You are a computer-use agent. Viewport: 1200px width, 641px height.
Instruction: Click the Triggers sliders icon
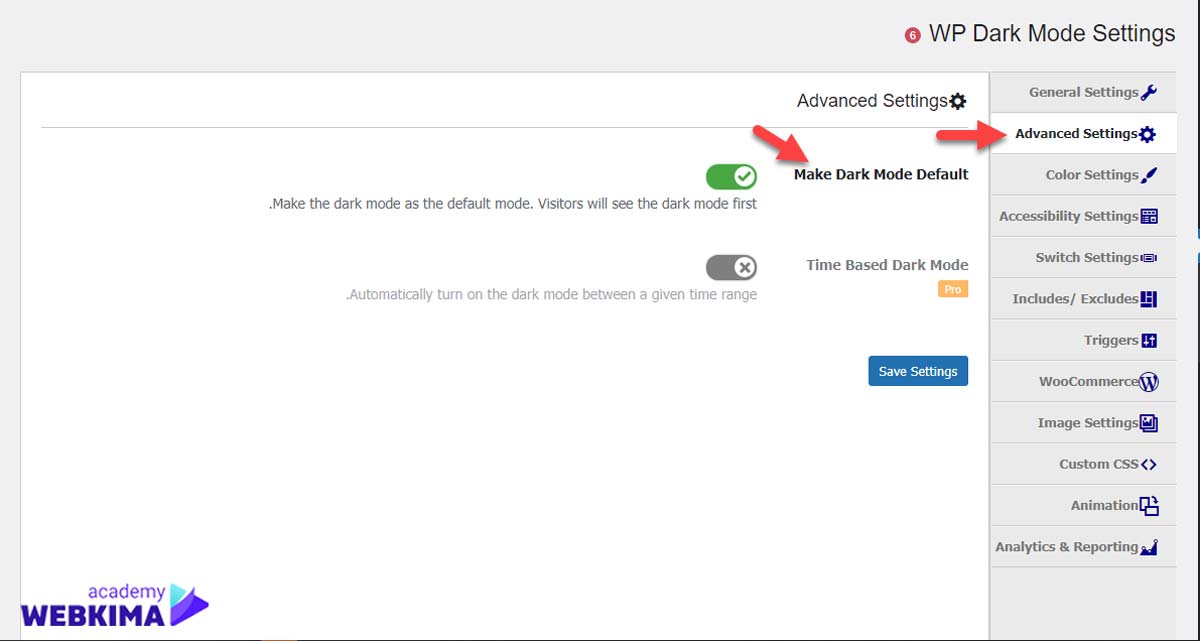[x=1149, y=340]
